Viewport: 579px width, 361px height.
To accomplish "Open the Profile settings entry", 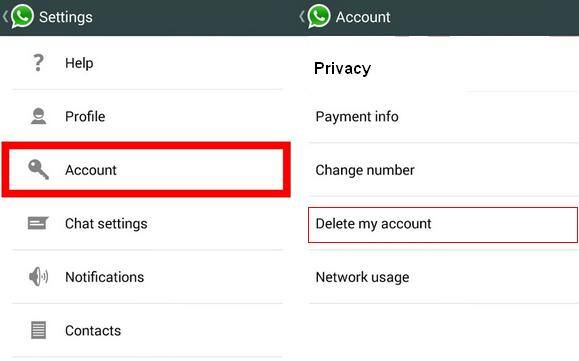I will coord(147,116).
